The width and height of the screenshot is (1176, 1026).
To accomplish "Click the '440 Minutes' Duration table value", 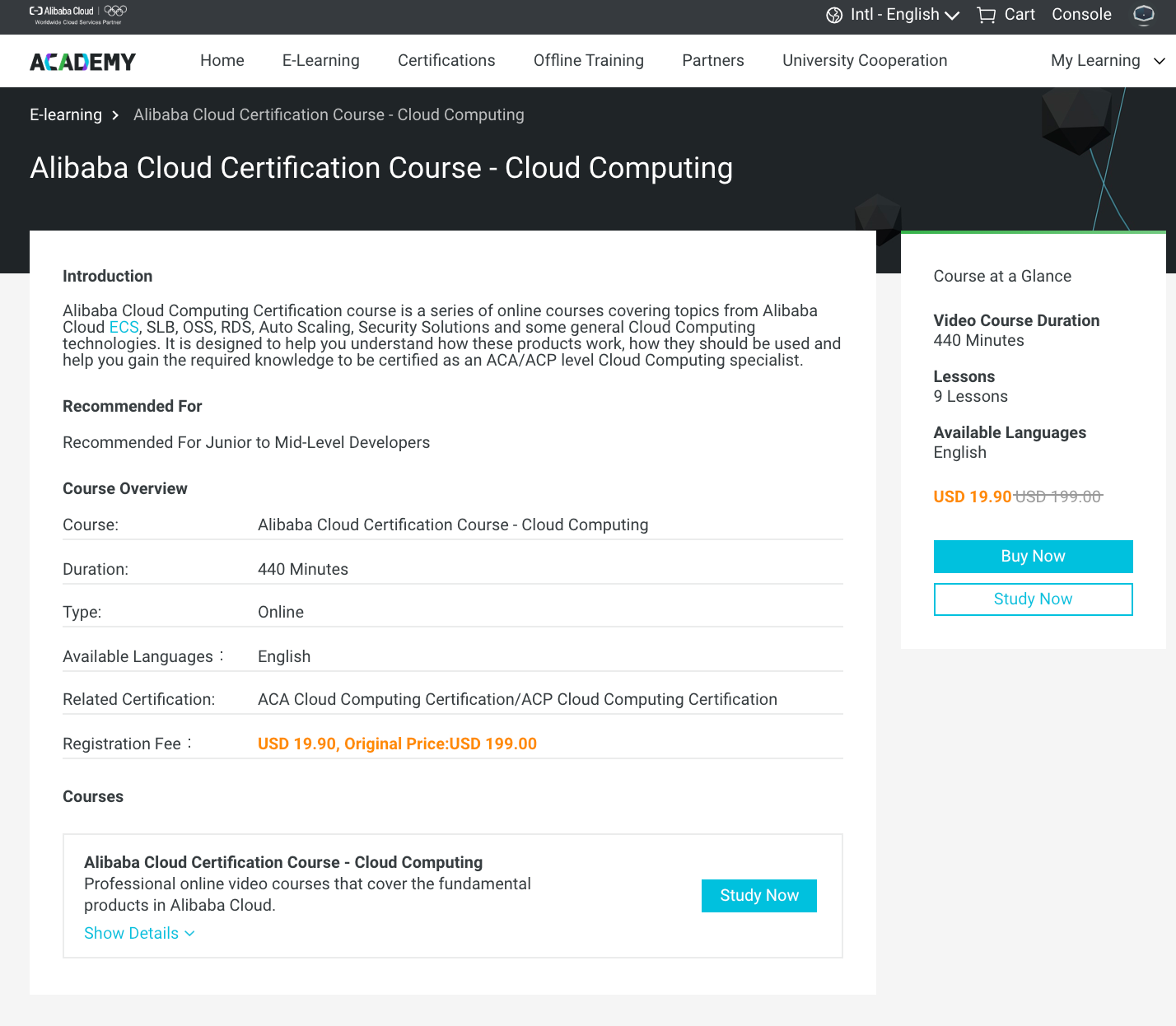I will (x=303, y=569).
